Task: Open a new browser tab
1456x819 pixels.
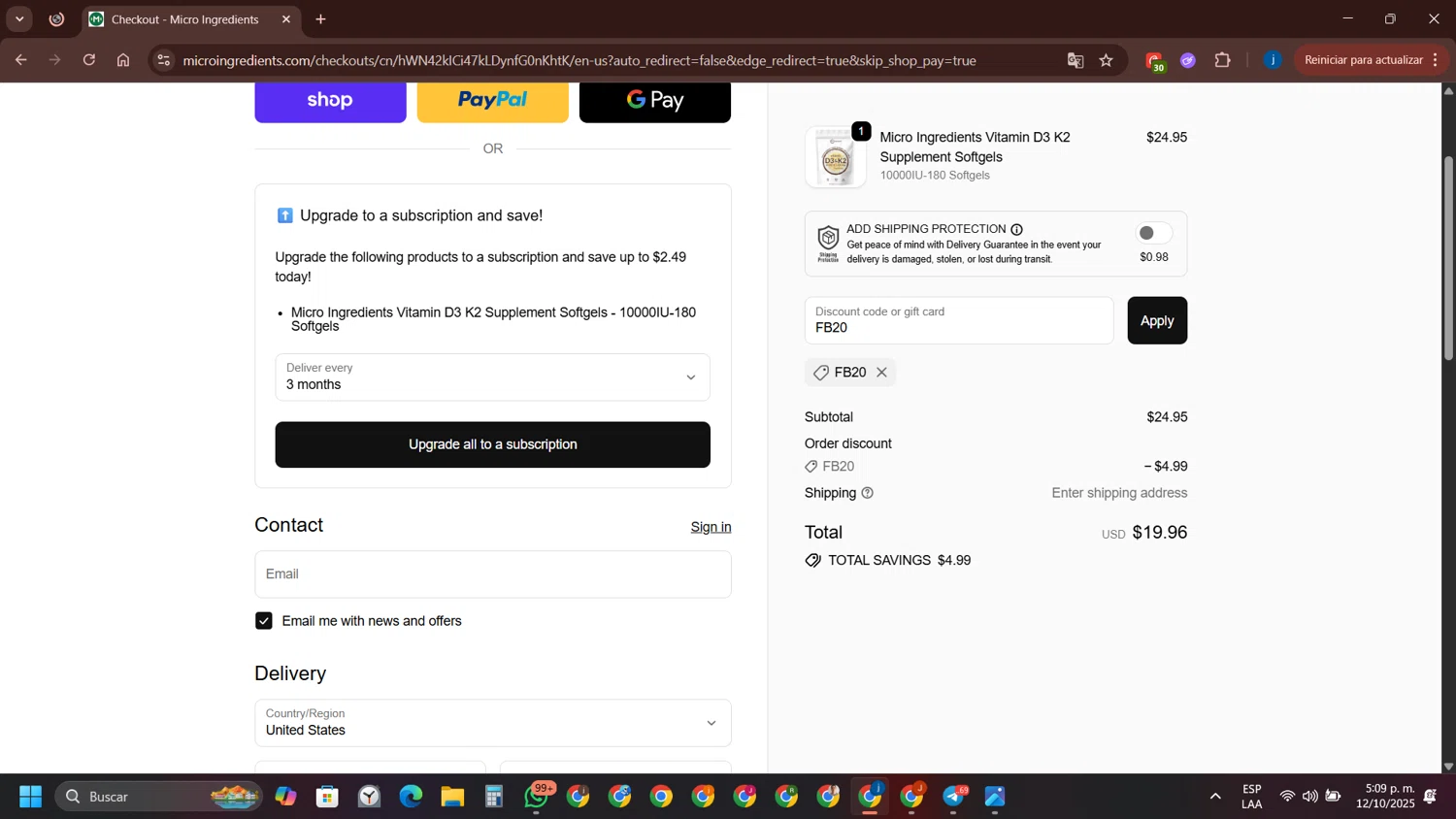Action: (321, 19)
